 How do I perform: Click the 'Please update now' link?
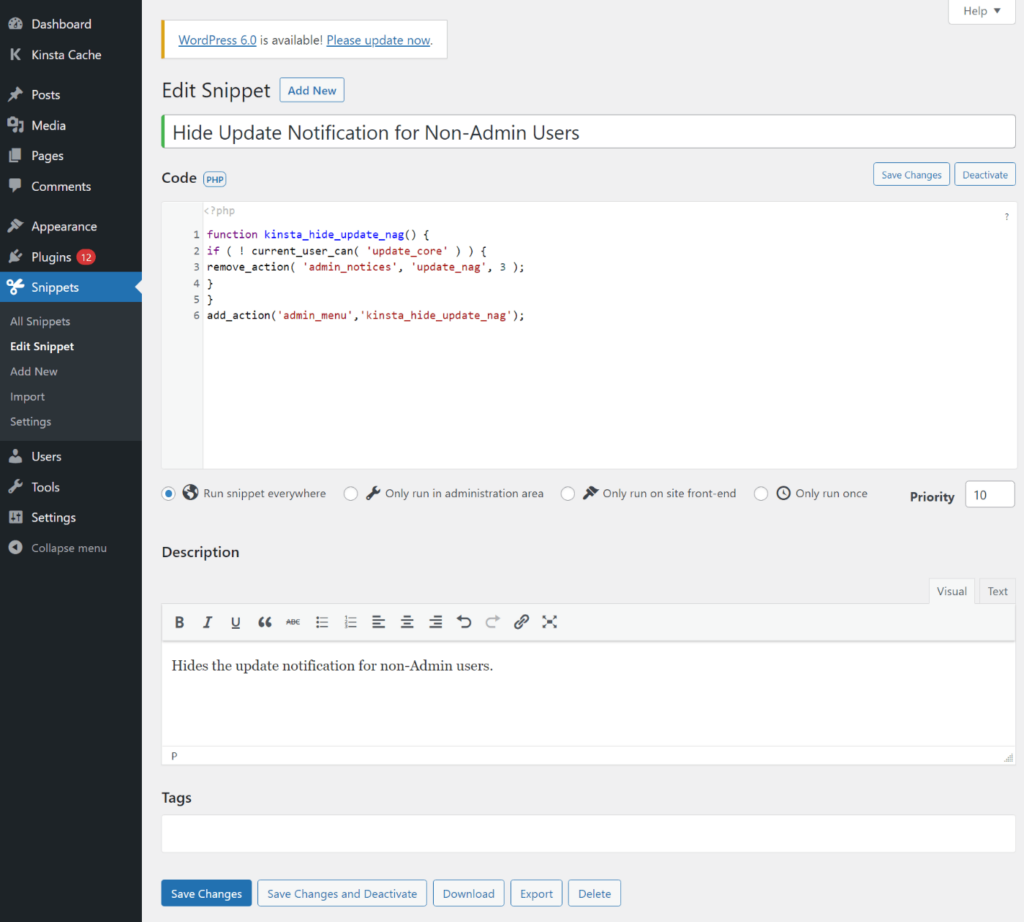(x=378, y=41)
